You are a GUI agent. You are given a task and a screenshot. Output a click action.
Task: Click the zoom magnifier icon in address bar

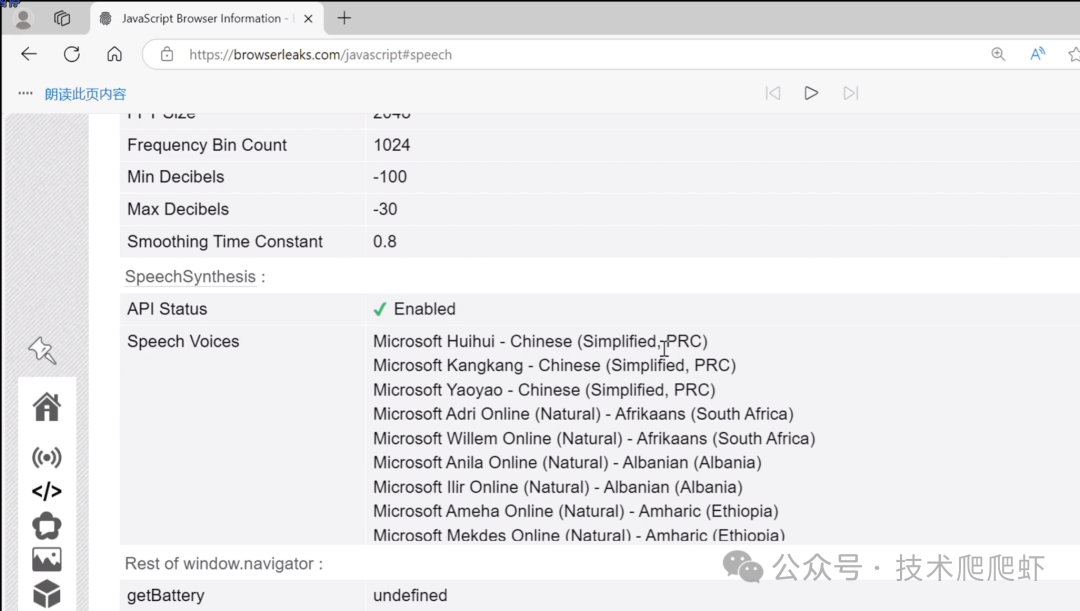997,54
